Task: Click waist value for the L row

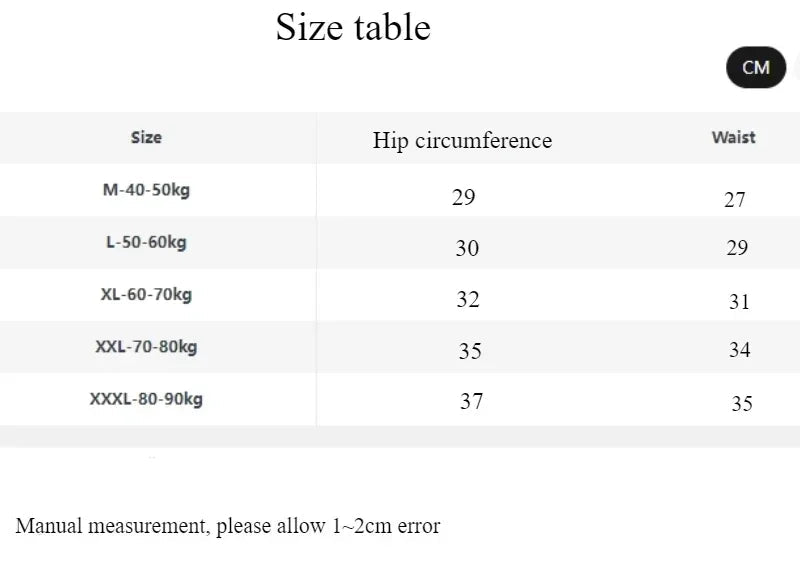Action: tap(737, 249)
